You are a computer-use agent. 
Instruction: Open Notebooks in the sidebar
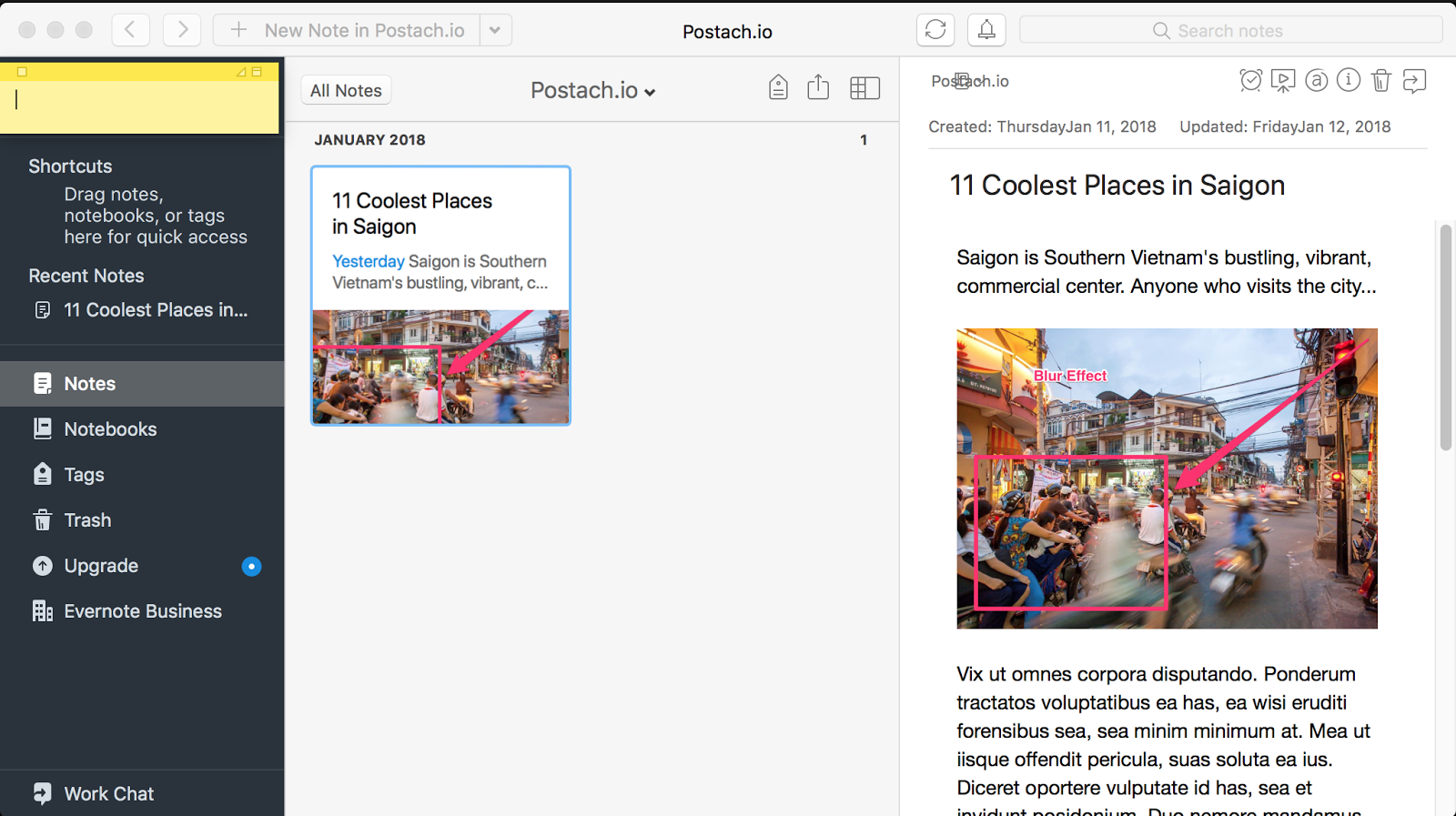point(142,429)
